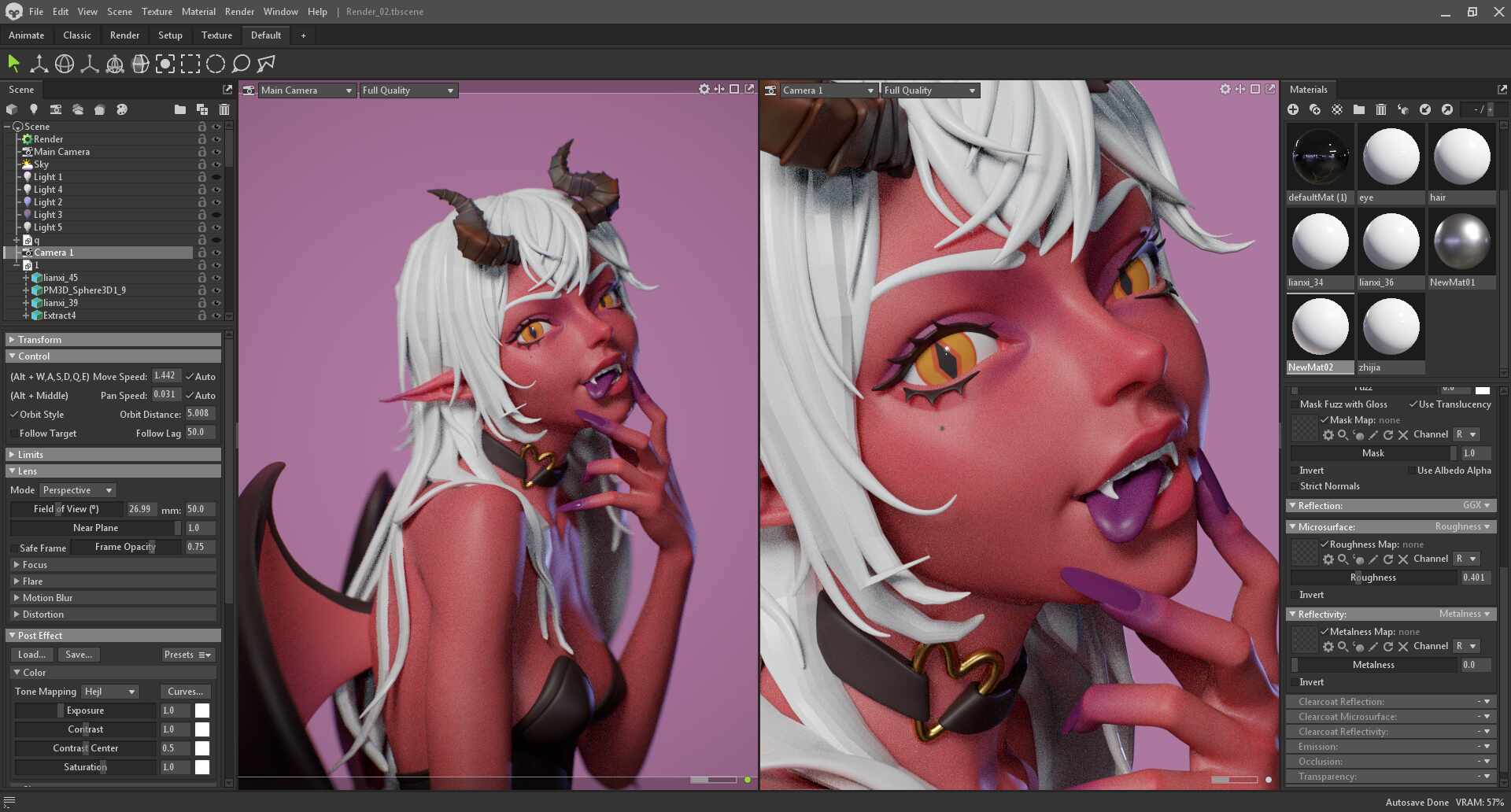Image resolution: width=1511 pixels, height=812 pixels.
Task: Delete material using Materials trash icon
Action: click(x=1381, y=109)
